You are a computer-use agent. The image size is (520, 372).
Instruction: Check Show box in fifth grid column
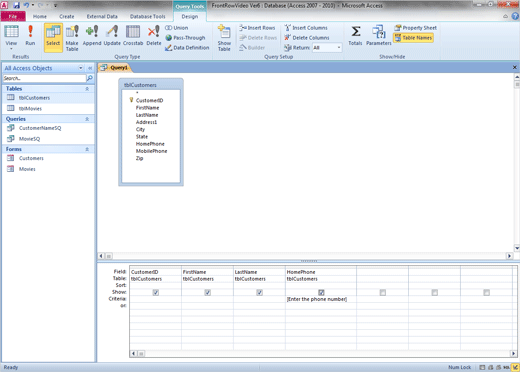[383, 292]
